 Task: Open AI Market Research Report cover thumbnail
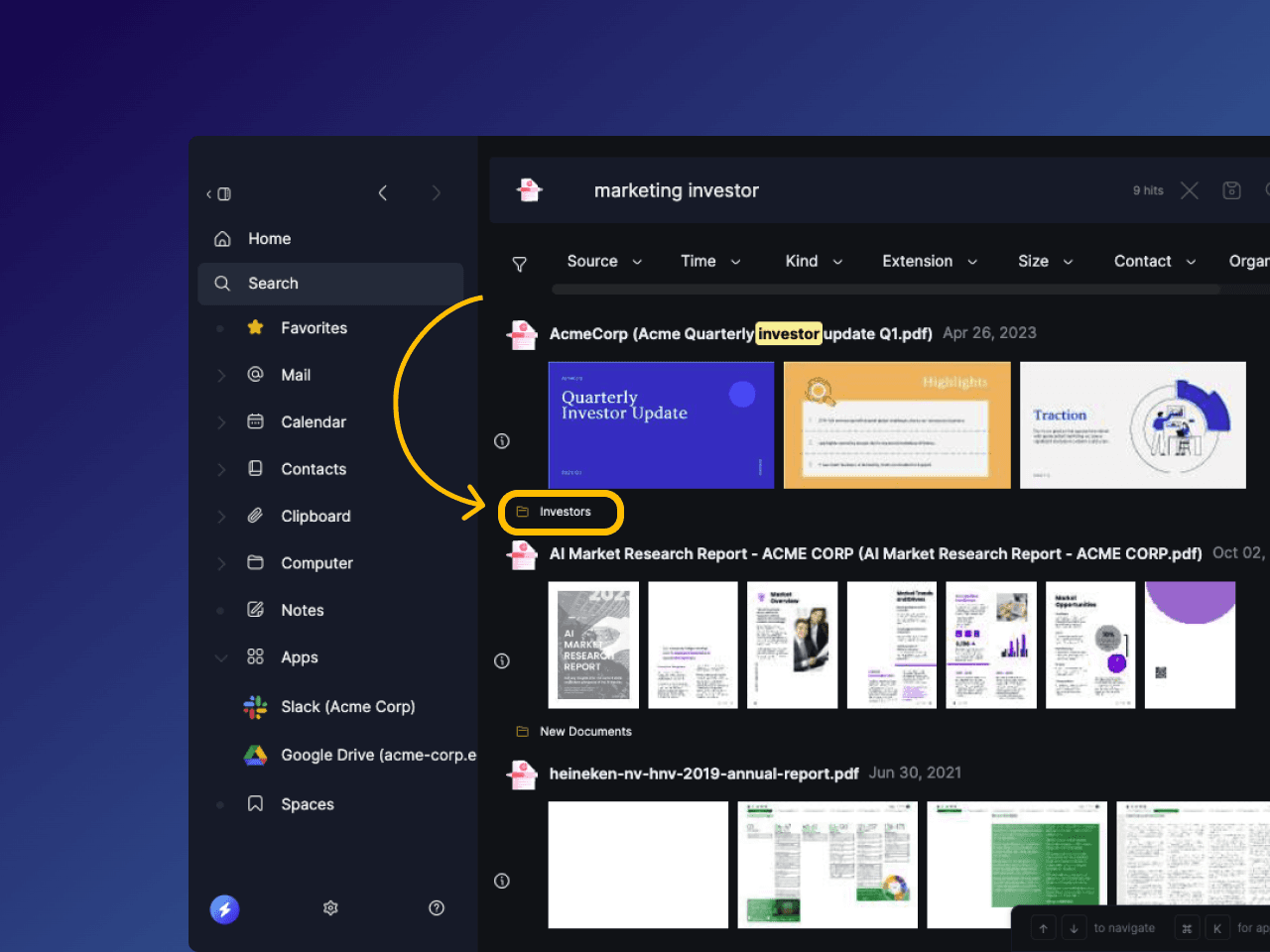[x=593, y=645]
